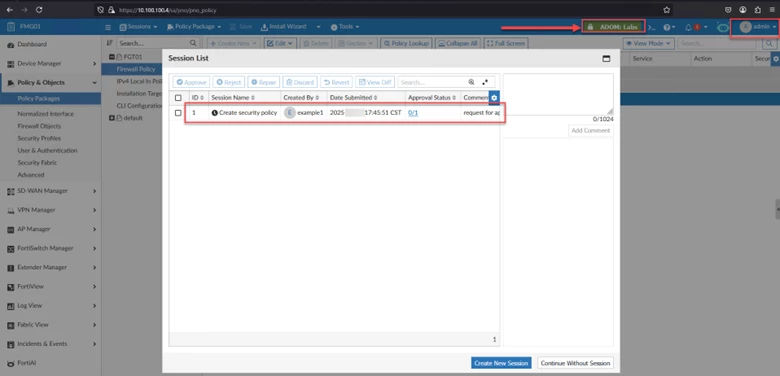This screenshot has height=376, width=780.
Task: Click the FortiSwitch Manager sidebar icon
Action: pos(10,248)
